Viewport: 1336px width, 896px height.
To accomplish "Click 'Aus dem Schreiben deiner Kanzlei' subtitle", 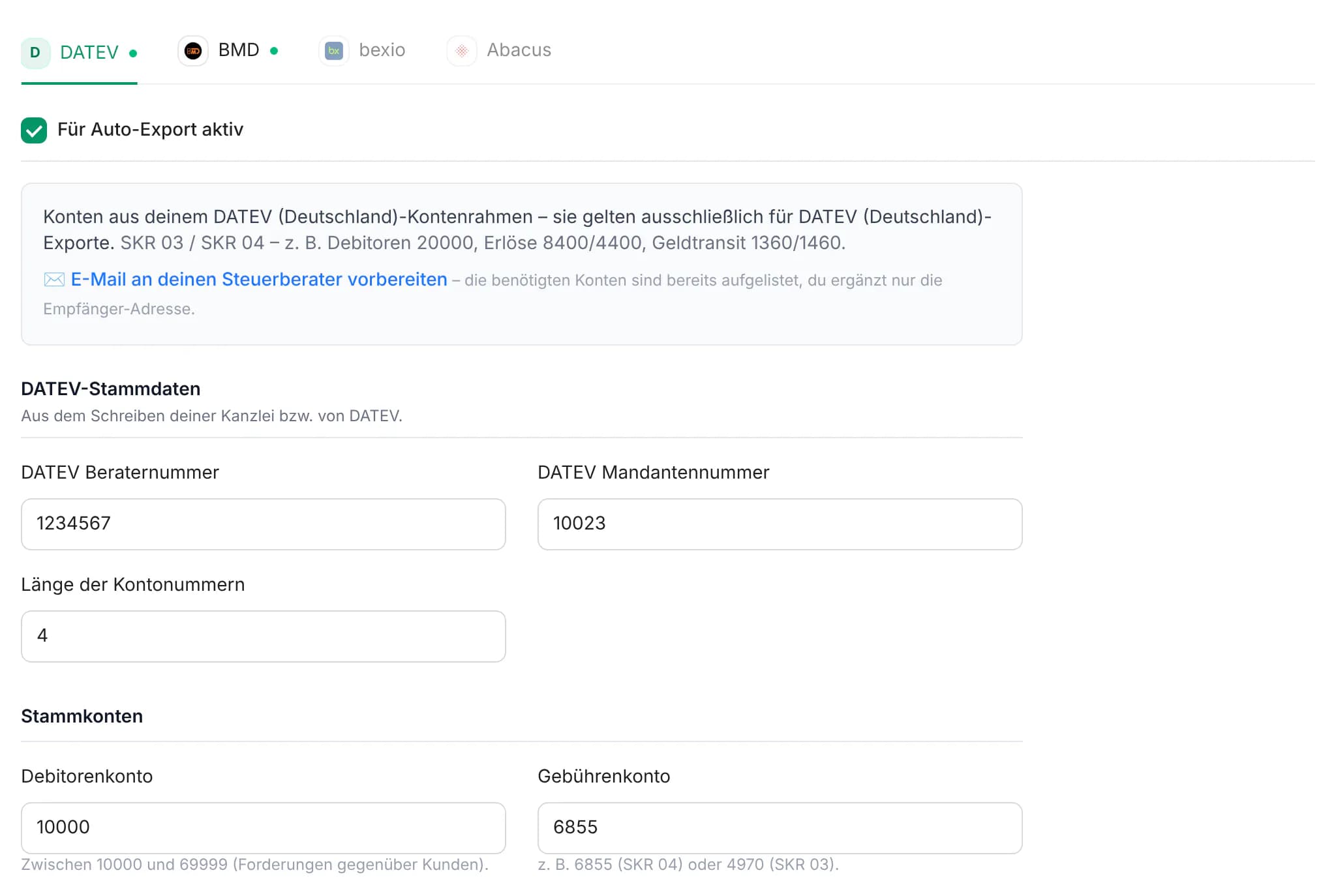I will [x=212, y=416].
